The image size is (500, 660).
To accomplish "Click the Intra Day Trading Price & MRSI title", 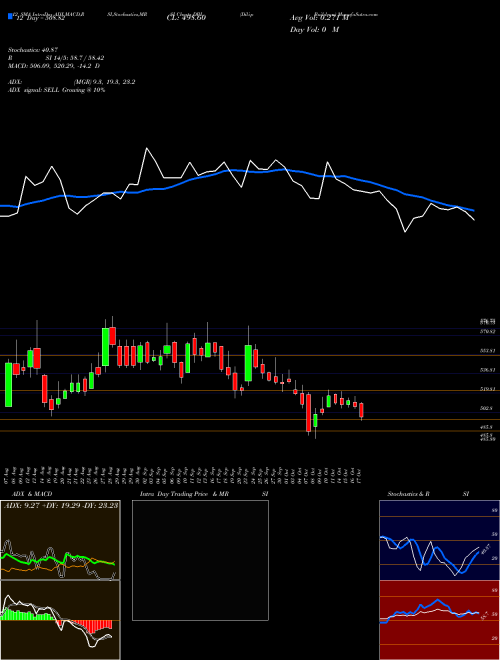I will tap(204, 494).
